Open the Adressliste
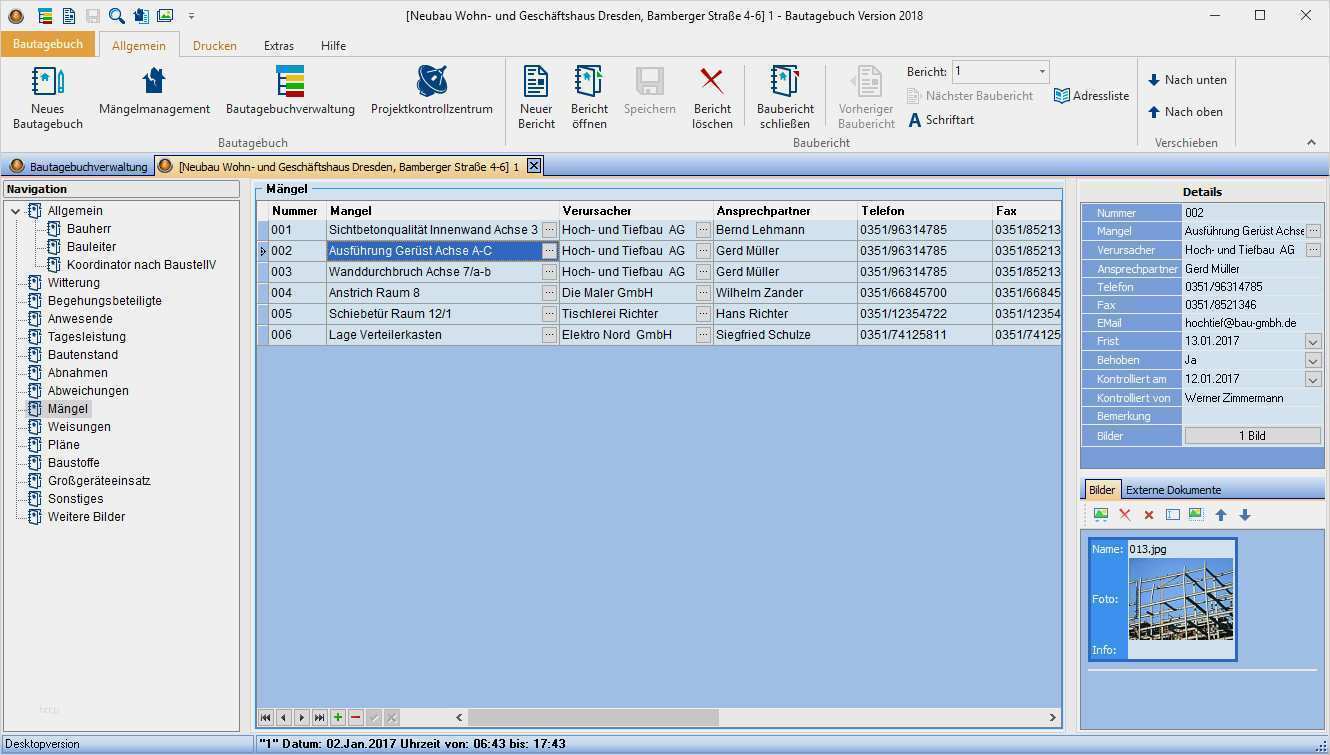This screenshot has height=755, width=1330. pyautogui.click(x=1091, y=96)
